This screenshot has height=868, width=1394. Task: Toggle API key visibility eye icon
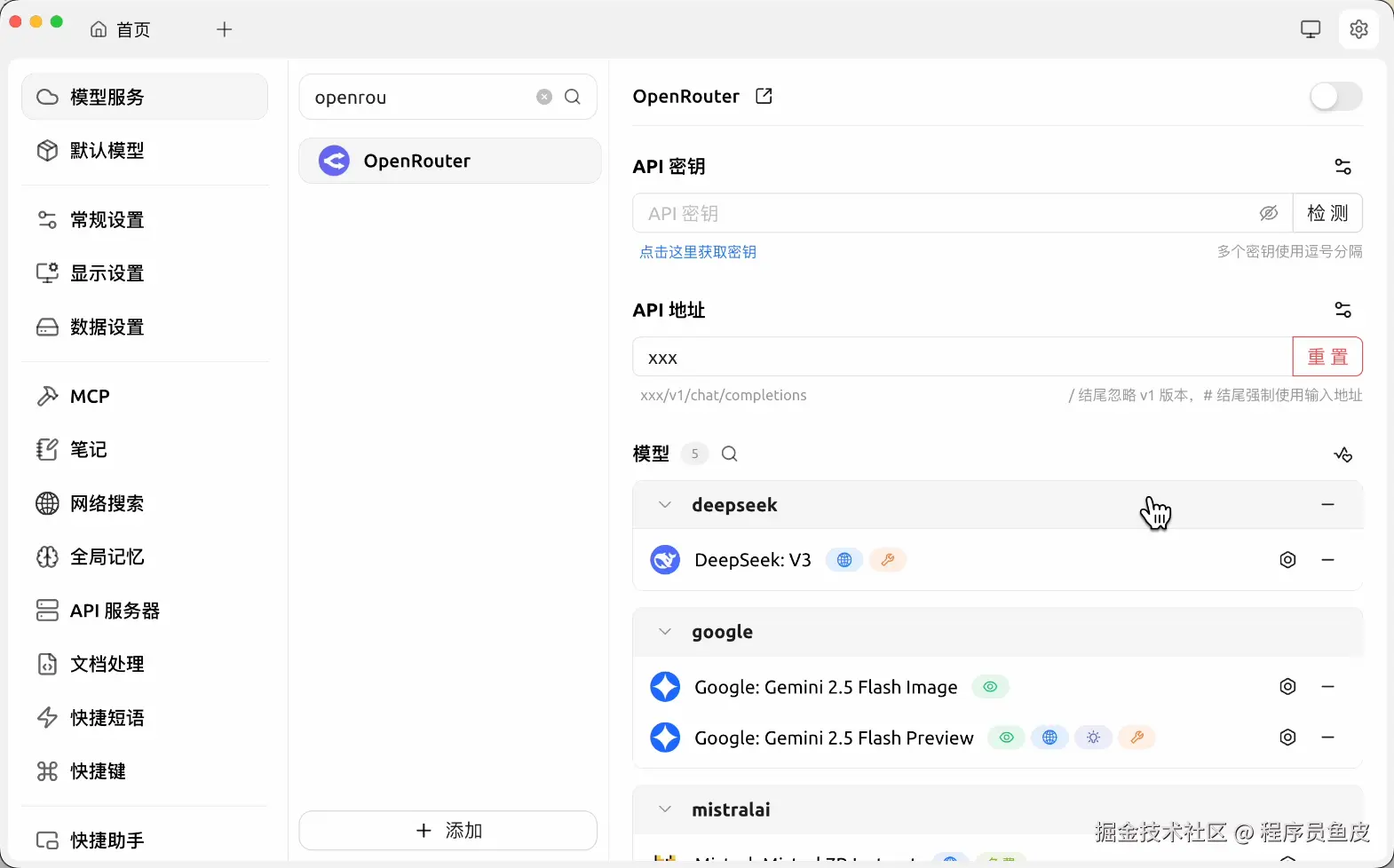pos(1269,213)
